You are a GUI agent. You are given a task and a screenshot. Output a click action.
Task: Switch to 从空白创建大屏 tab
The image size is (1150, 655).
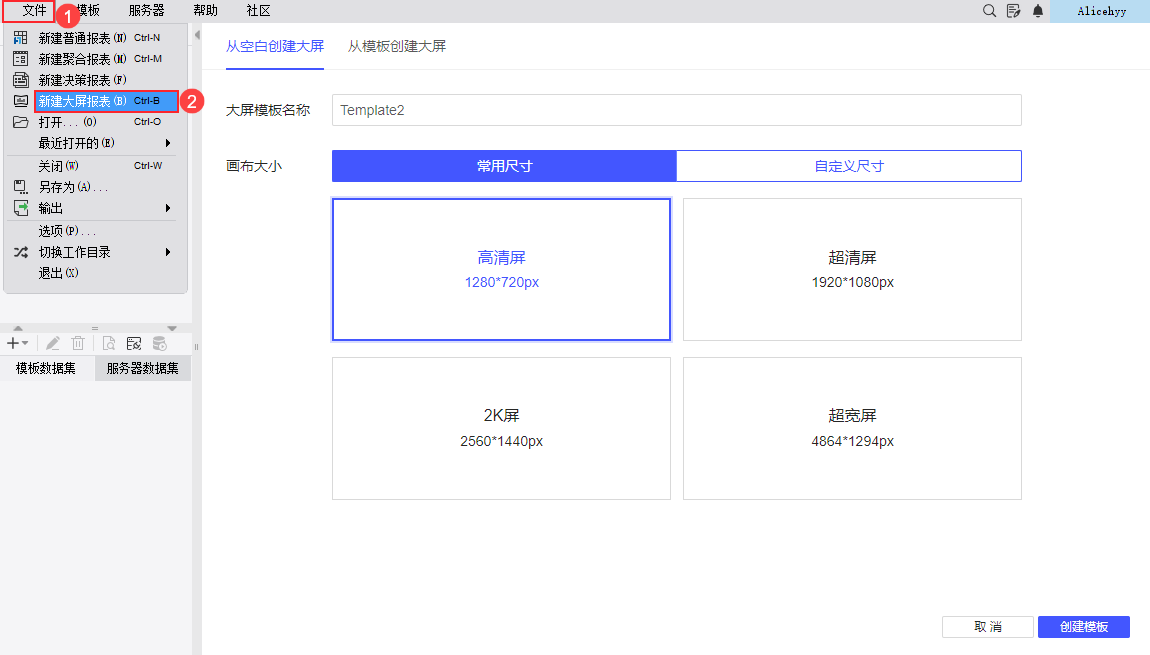click(x=275, y=46)
